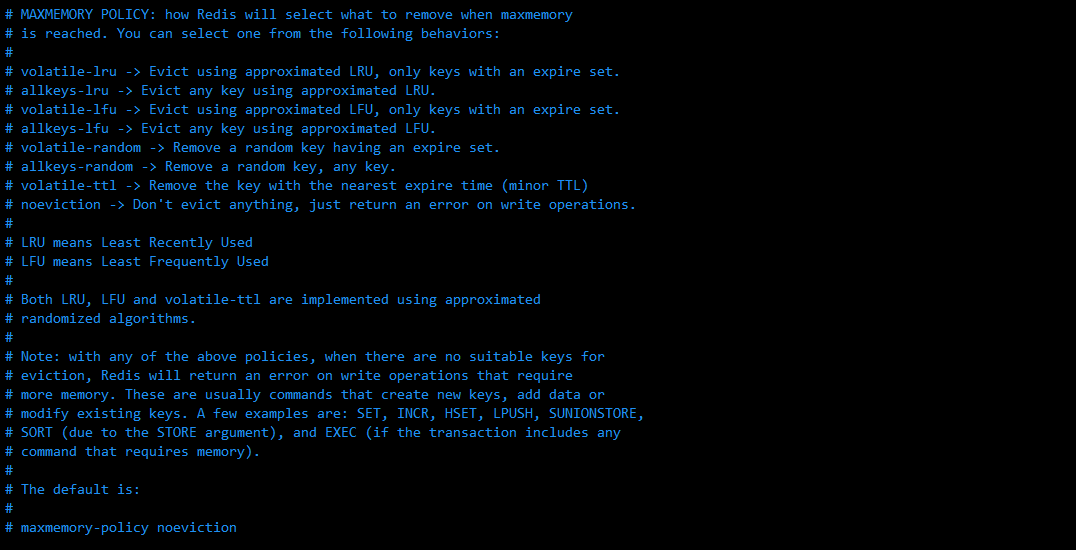Click 'SORT' at start of comment line
The width and height of the screenshot is (1076, 550).
36,433
